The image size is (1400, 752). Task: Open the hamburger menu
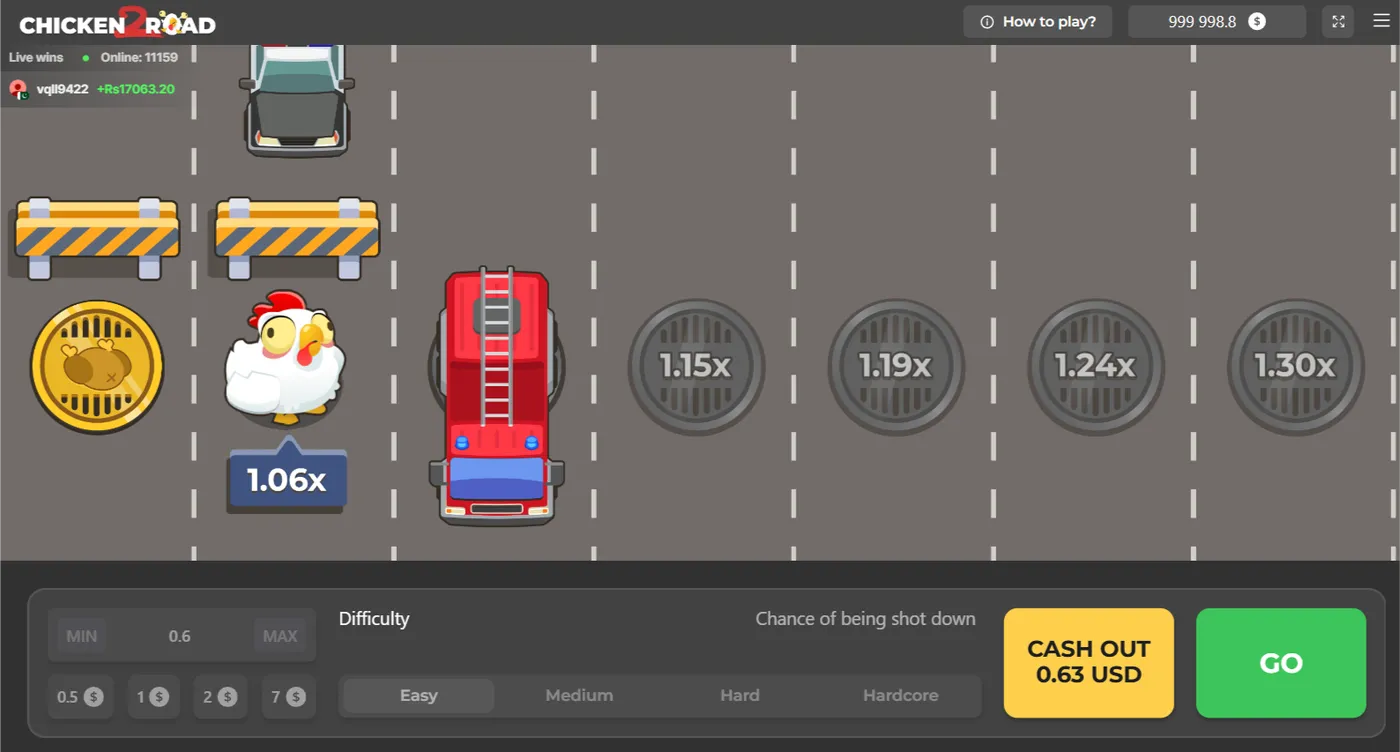pyautogui.click(x=1381, y=22)
